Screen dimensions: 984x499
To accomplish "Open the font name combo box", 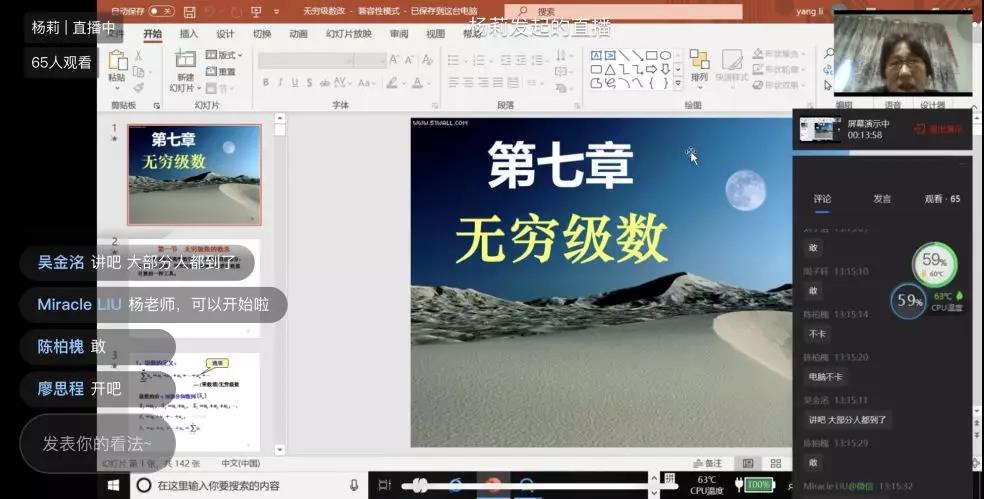I will point(320,60).
